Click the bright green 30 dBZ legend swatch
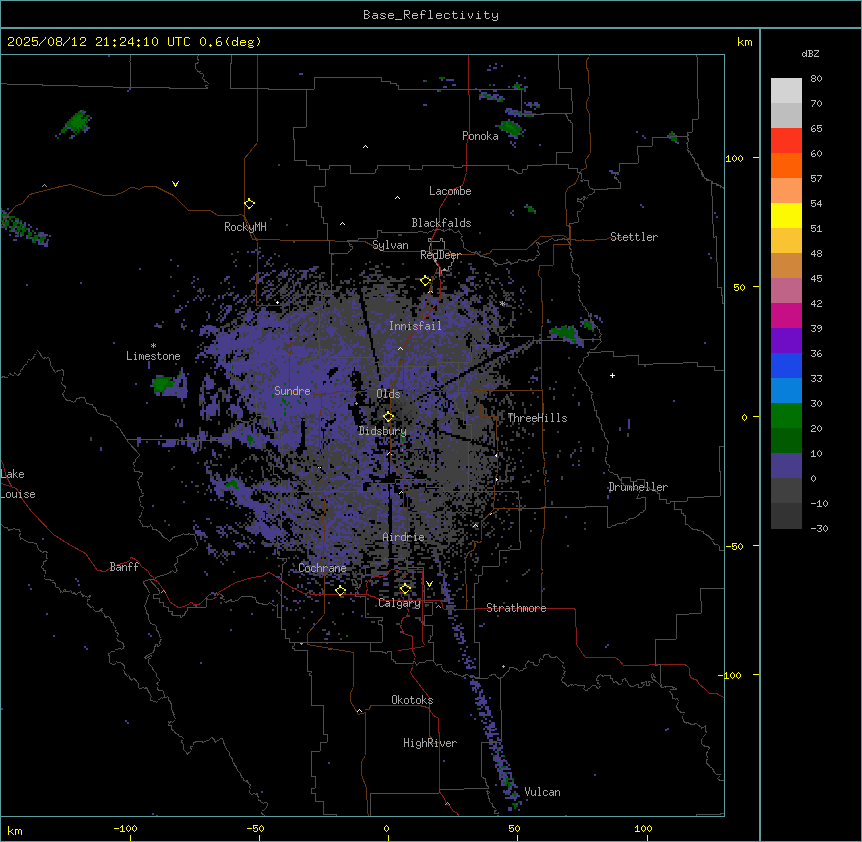Image resolution: width=862 pixels, height=842 pixels. tap(786, 416)
